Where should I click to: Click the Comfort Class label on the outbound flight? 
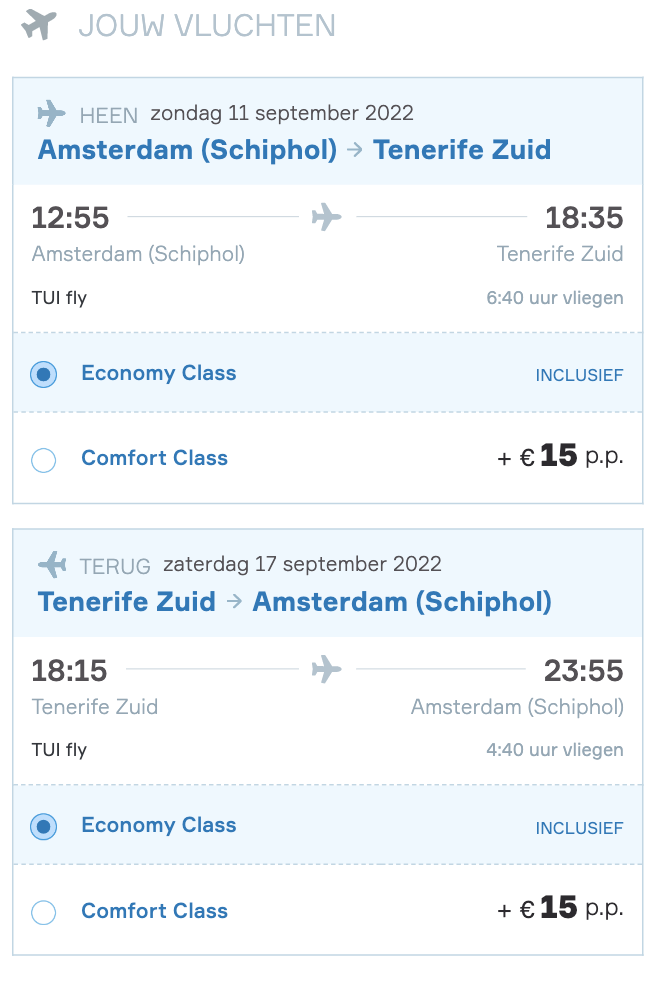tap(155, 458)
